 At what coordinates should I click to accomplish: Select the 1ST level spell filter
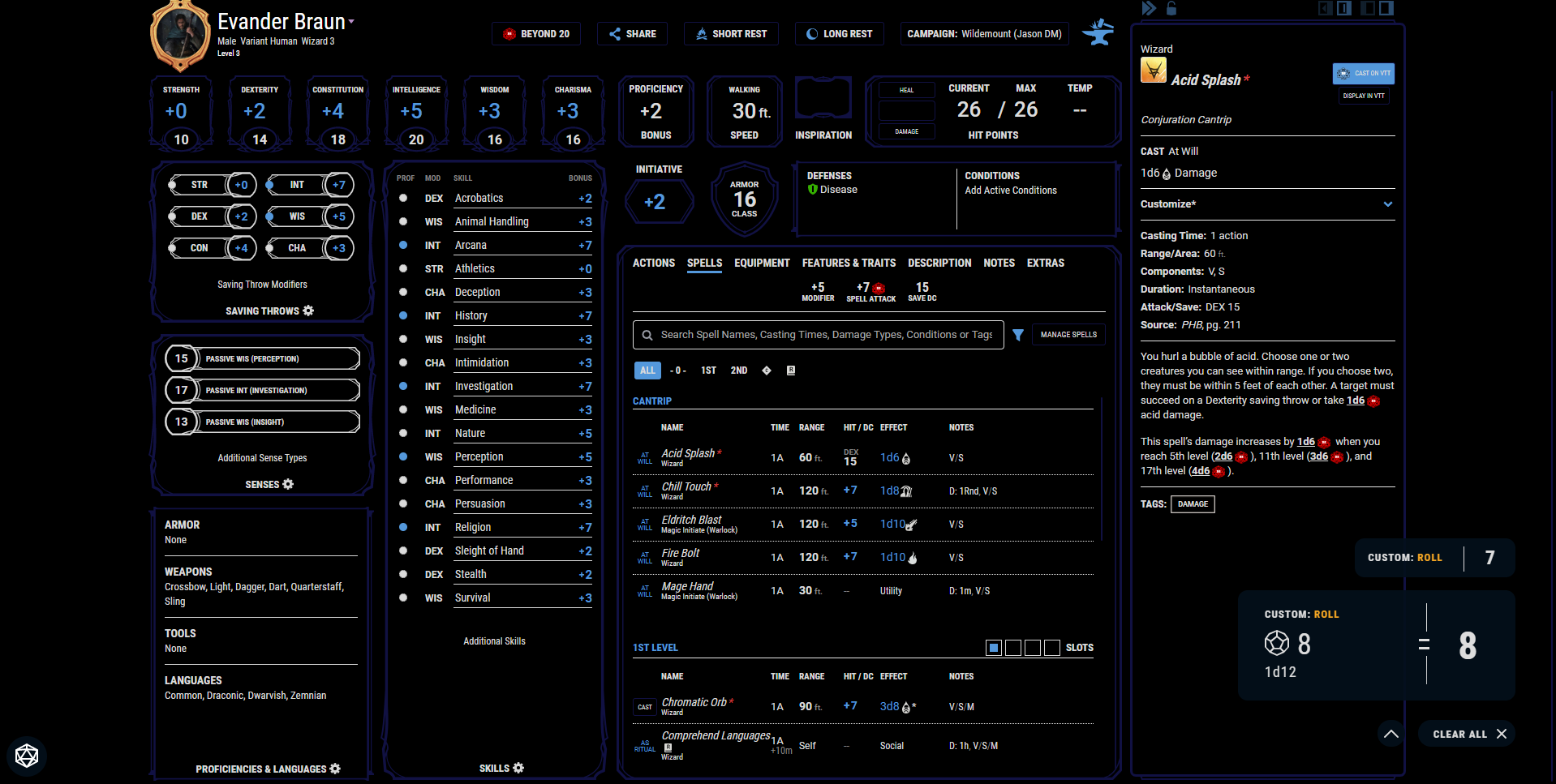[708, 371]
